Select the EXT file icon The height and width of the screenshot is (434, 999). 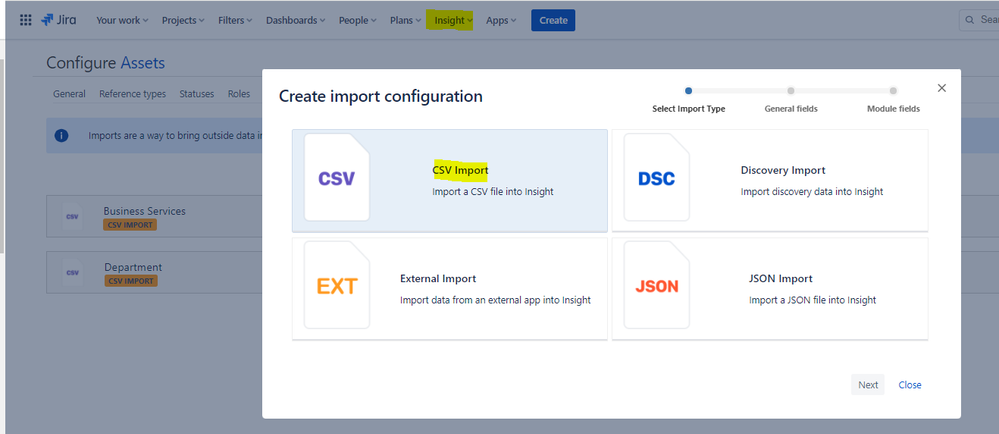(336, 286)
